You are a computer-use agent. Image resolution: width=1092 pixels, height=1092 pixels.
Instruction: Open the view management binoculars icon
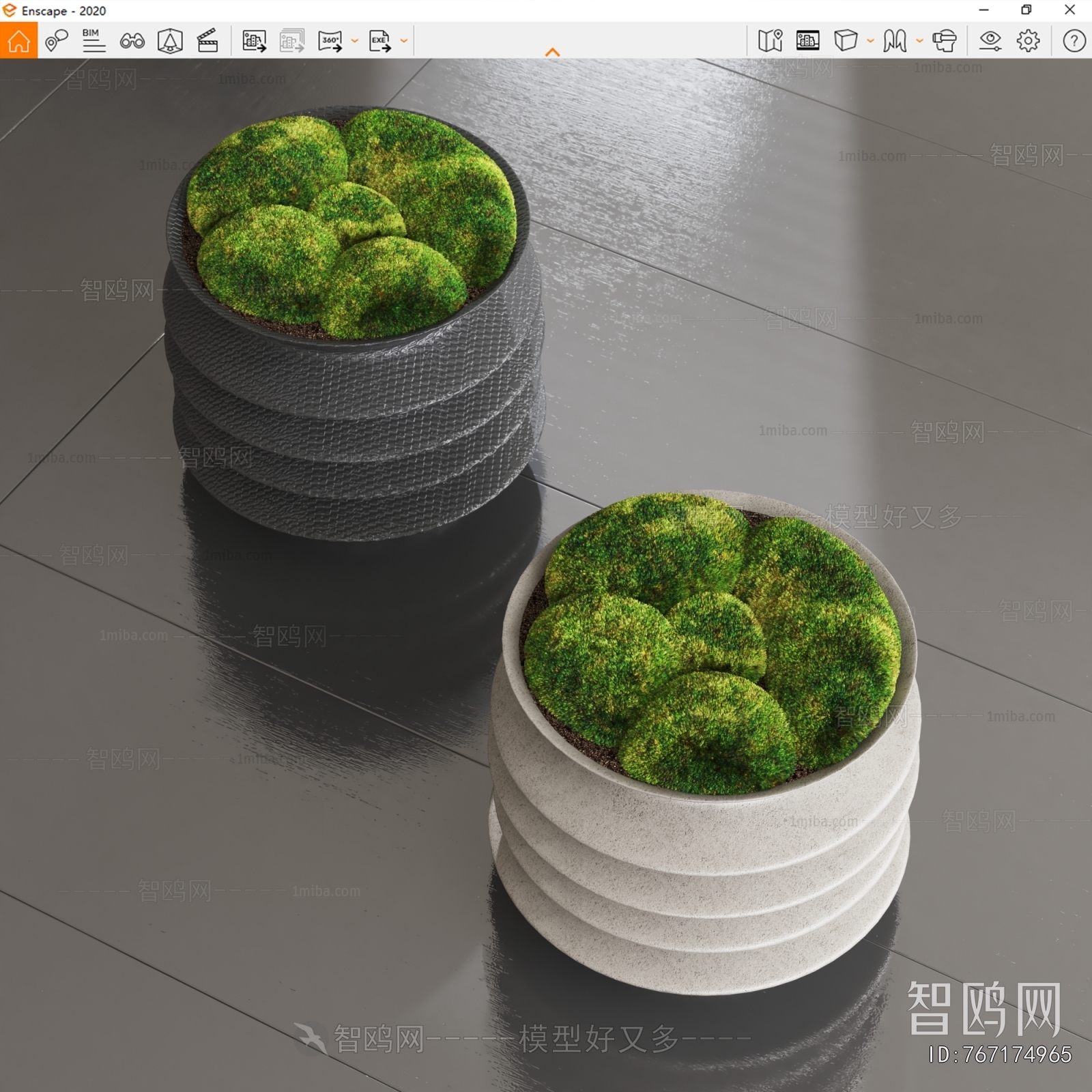point(132,41)
